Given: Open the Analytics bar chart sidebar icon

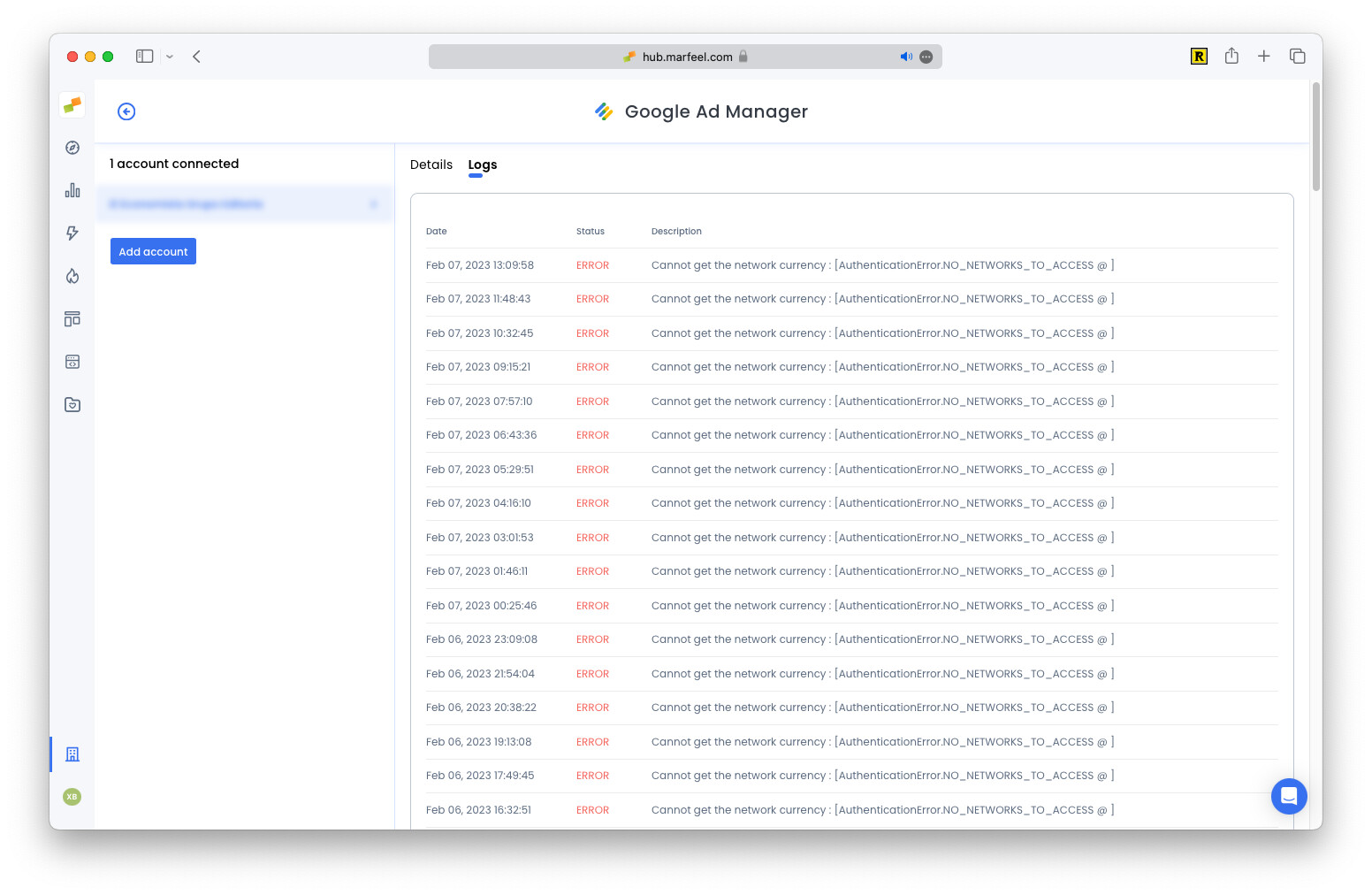Looking at the screenshot, I should click(x=72, y=190).
